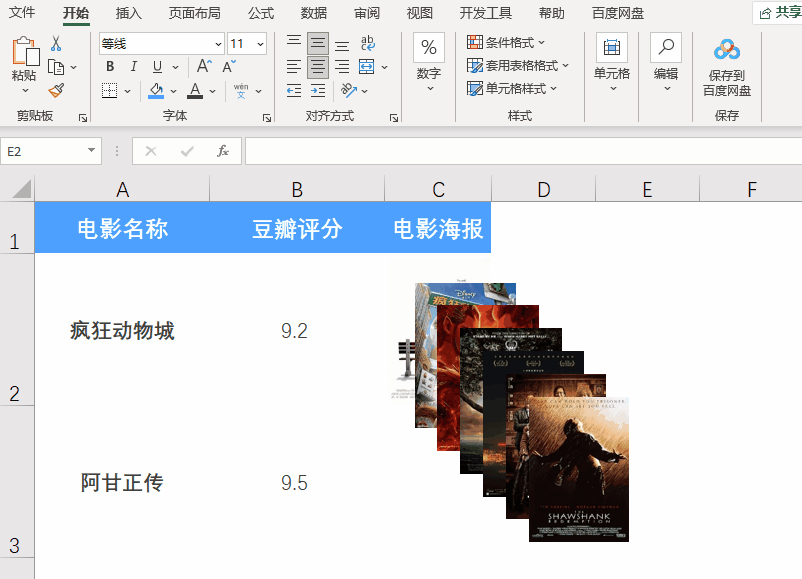Open Conditional Formatting menu

click(506, 42)
